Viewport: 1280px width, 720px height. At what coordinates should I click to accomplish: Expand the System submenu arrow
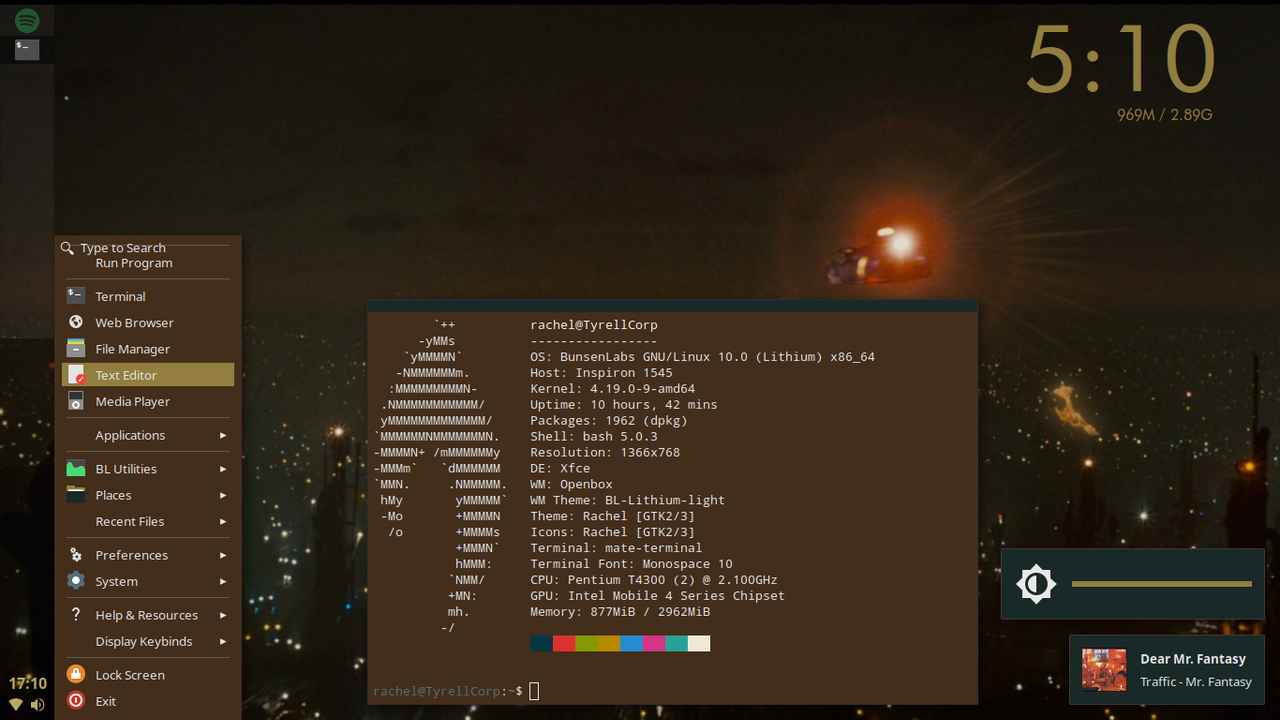click(x=223, y=581)
